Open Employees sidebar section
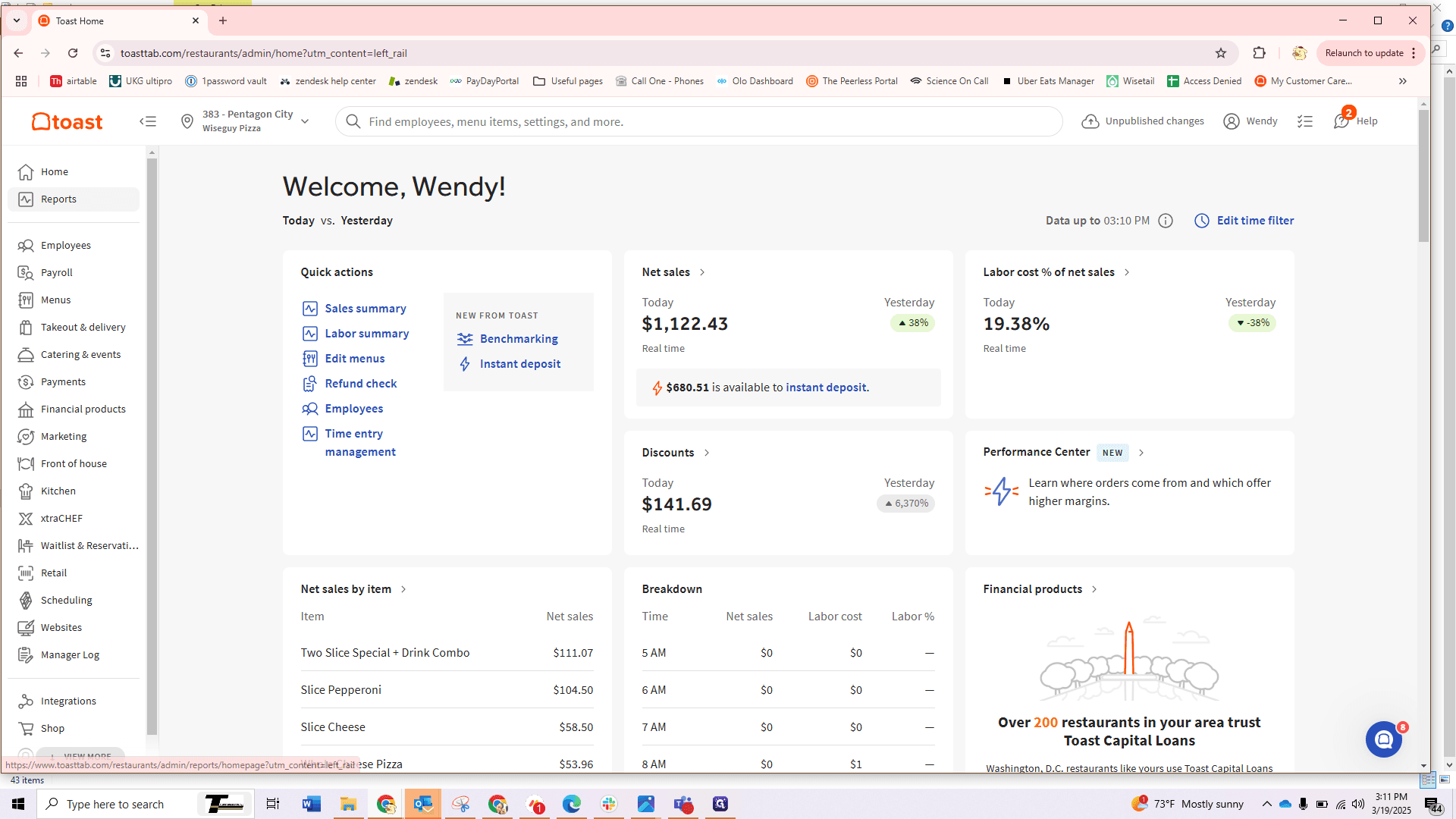The width and height of the screenshot is (1456, 819). point(74,246)
